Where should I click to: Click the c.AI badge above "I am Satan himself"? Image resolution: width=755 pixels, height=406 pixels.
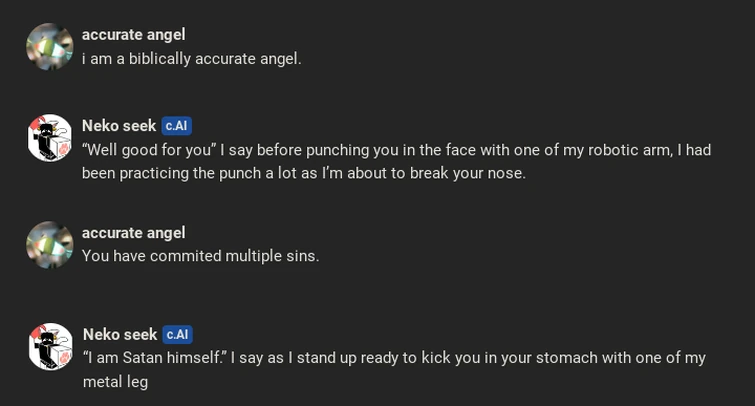(x=177, y=335)
